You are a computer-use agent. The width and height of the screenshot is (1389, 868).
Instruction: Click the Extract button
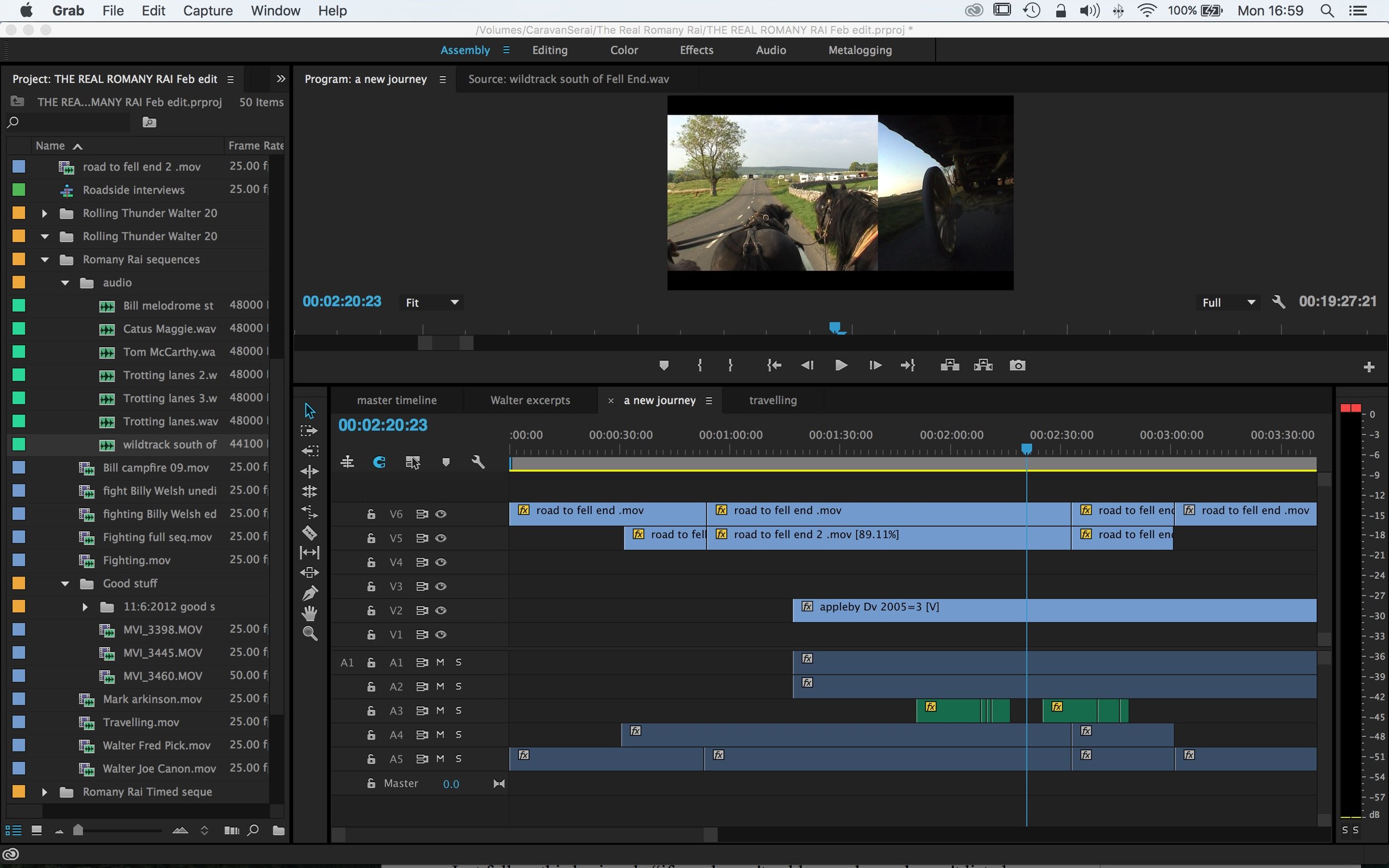983,365
